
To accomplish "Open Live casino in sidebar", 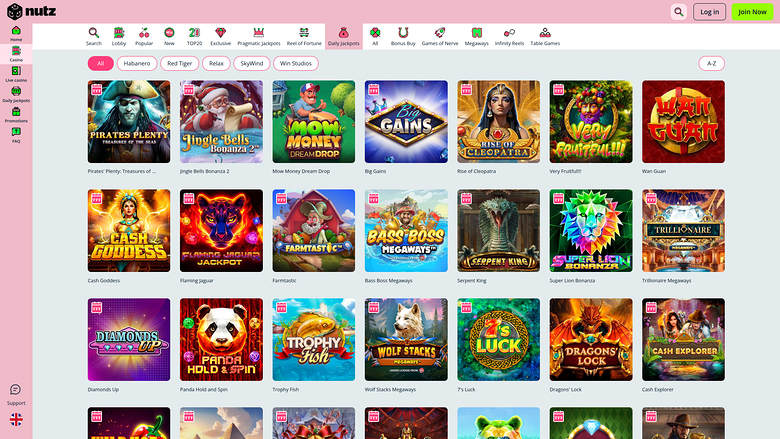I will click(x=16, y=74).
